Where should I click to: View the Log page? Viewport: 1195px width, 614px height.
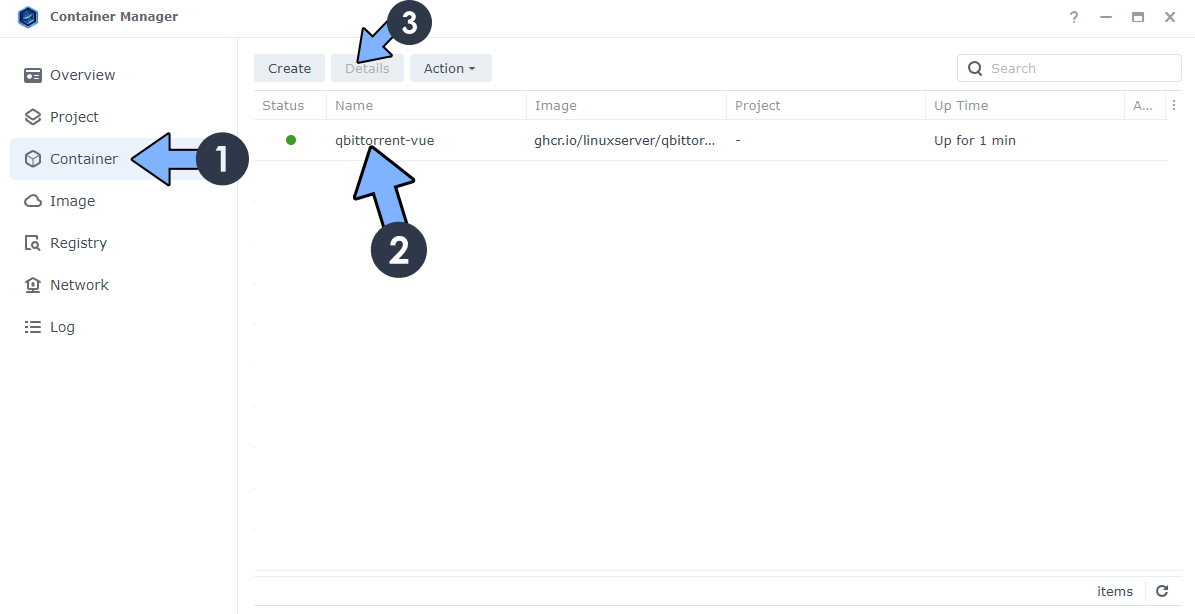pos(123,327)
